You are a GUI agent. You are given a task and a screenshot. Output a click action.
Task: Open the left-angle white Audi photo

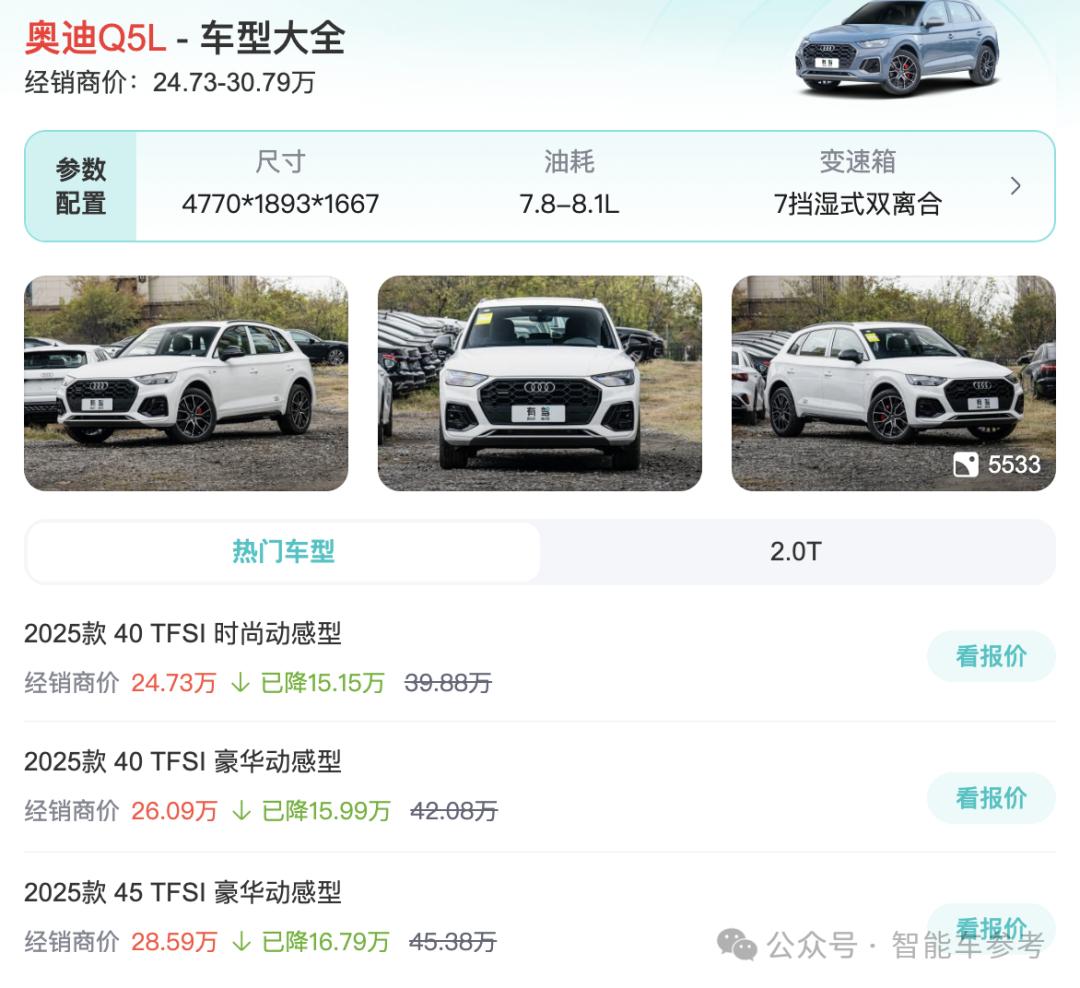pyautogui.click(x=186, y=383)
